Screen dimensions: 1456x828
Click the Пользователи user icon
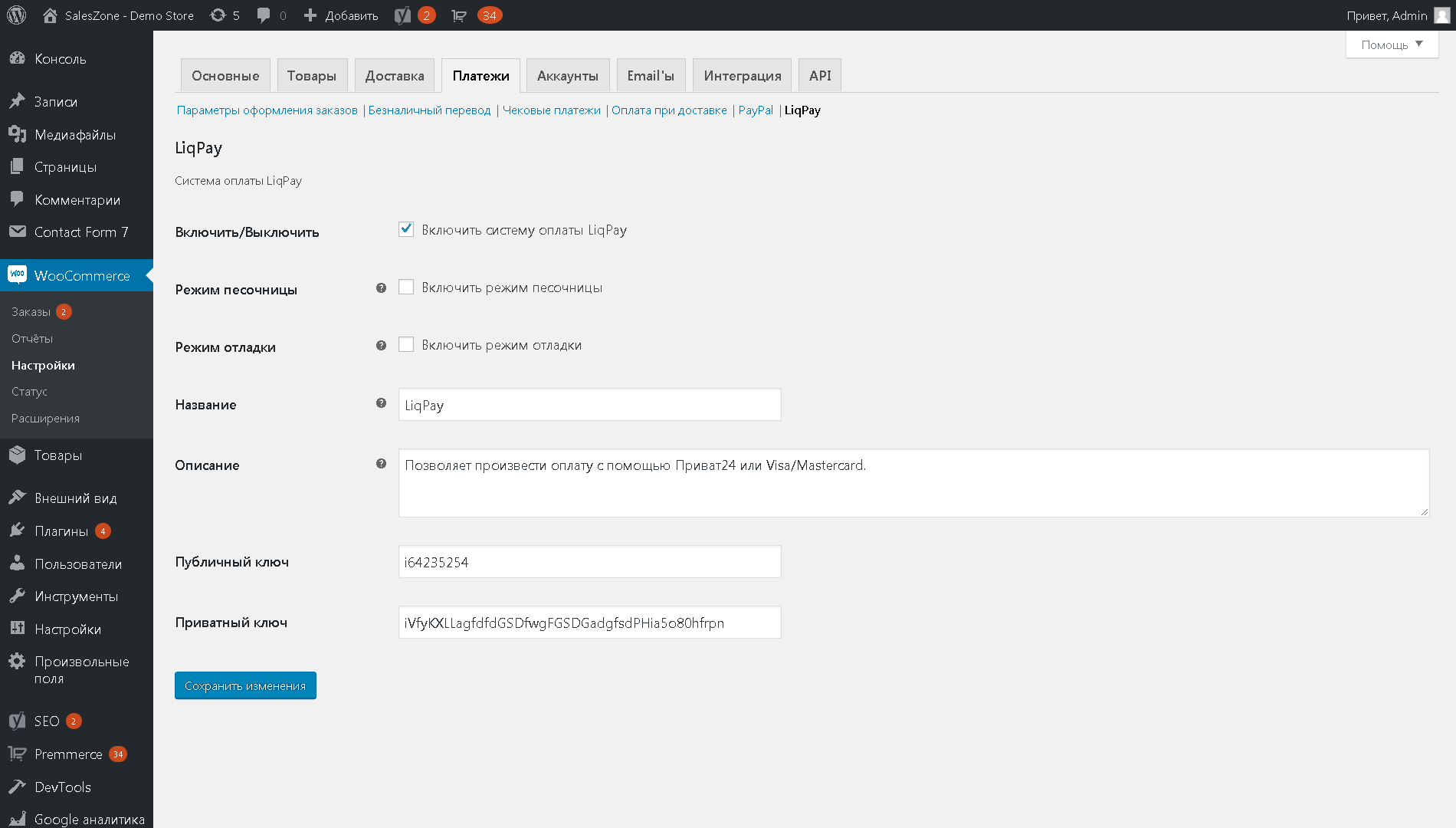click(17, 564)
